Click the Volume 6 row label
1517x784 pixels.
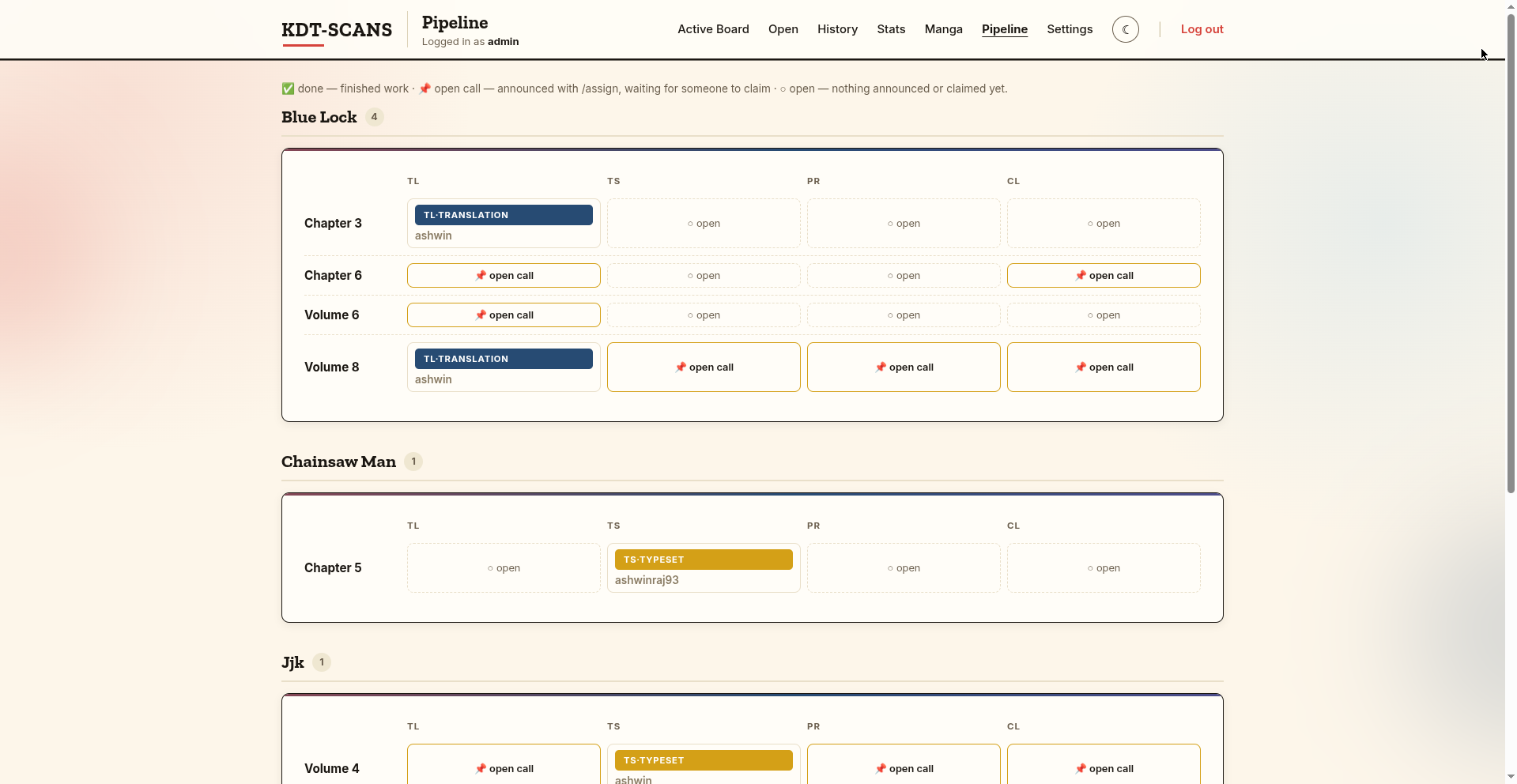(x=331, y=315)
